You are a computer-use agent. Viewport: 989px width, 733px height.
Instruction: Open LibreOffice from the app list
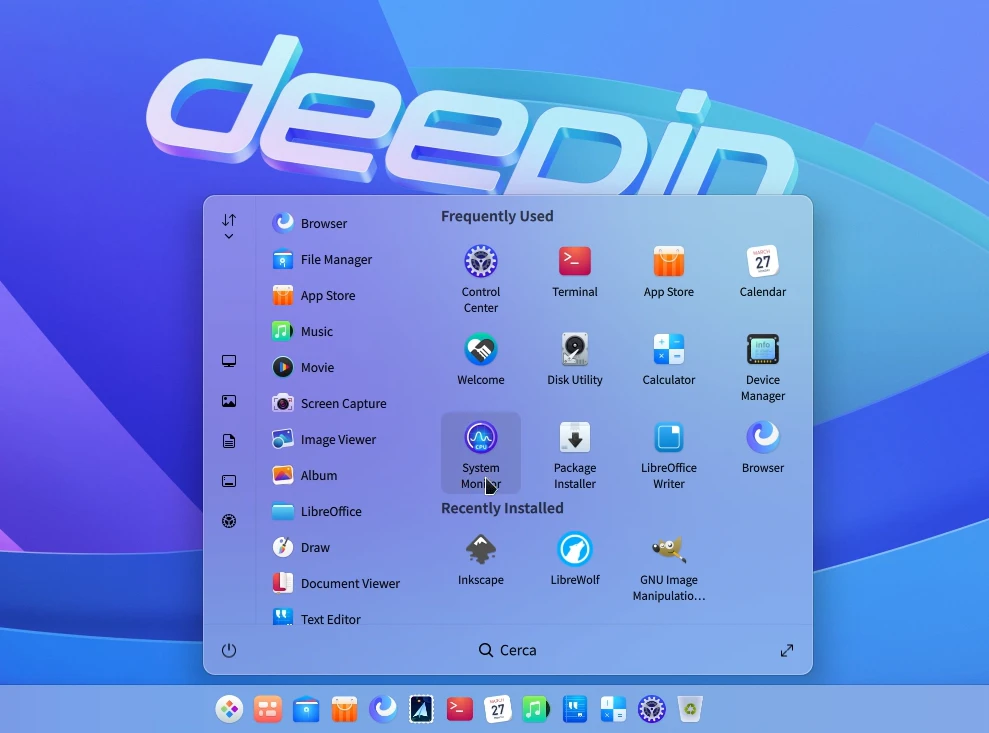pyautogui.click(x=330, y=511)
